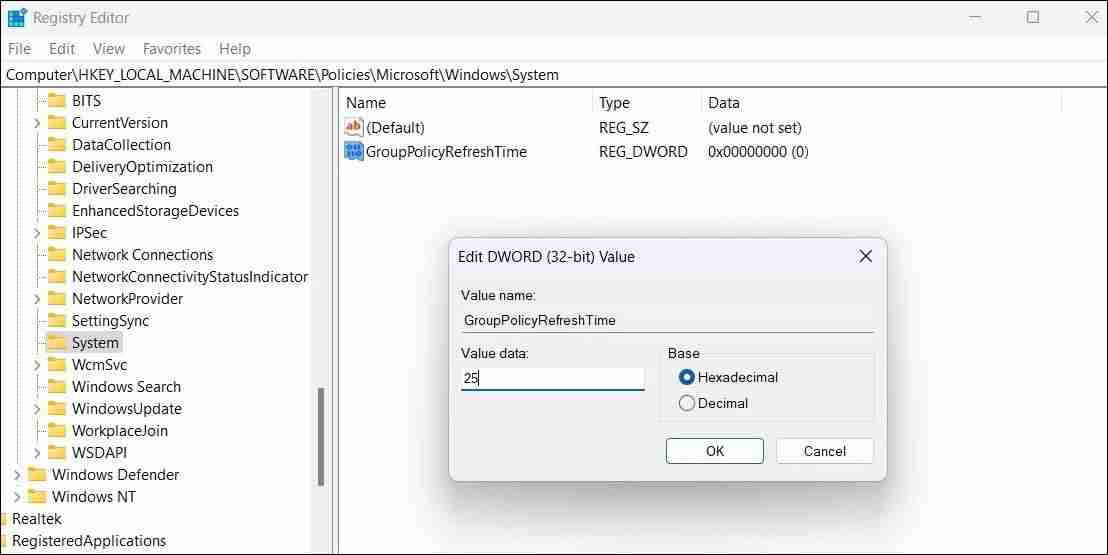Click the Network Connections folder icon

point(57,254)
